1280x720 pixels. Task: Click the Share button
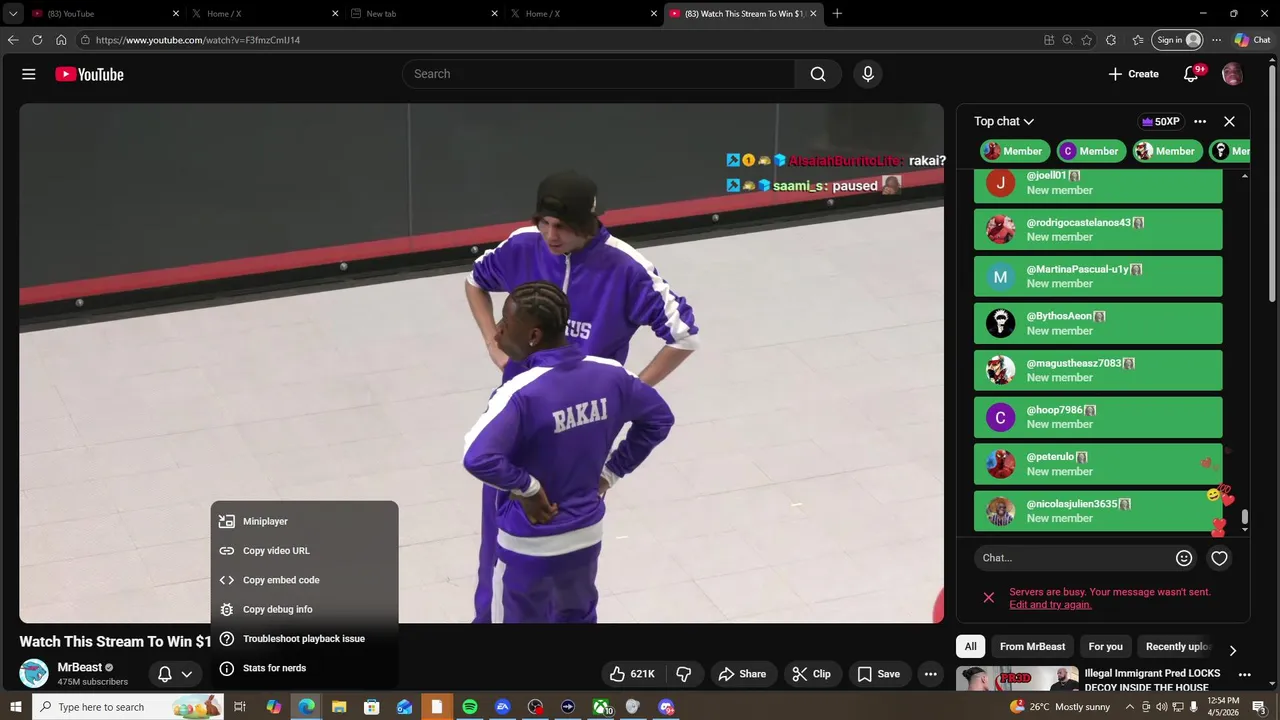coord(742,674)
